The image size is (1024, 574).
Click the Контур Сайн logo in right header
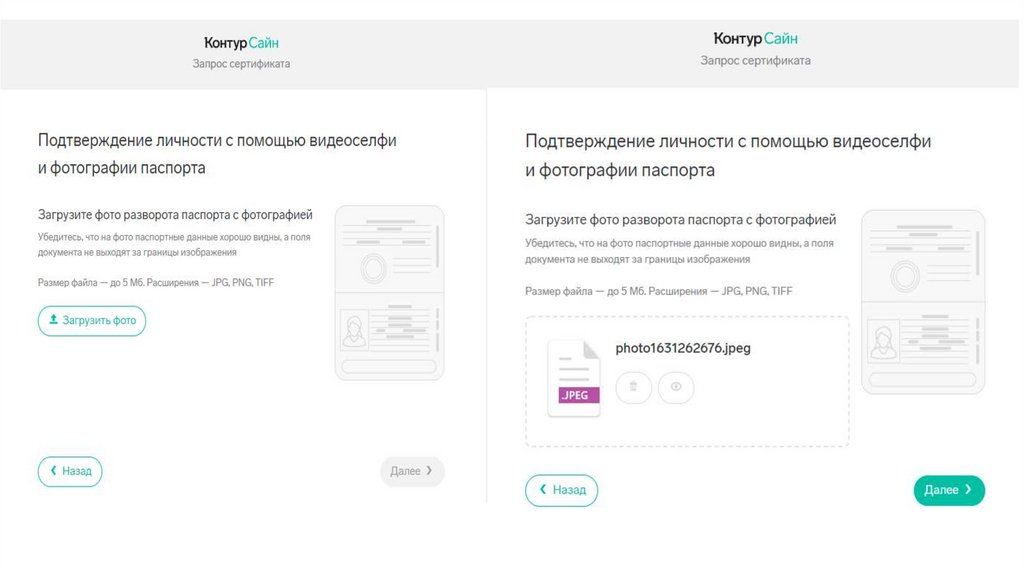[x=755, y=39]
